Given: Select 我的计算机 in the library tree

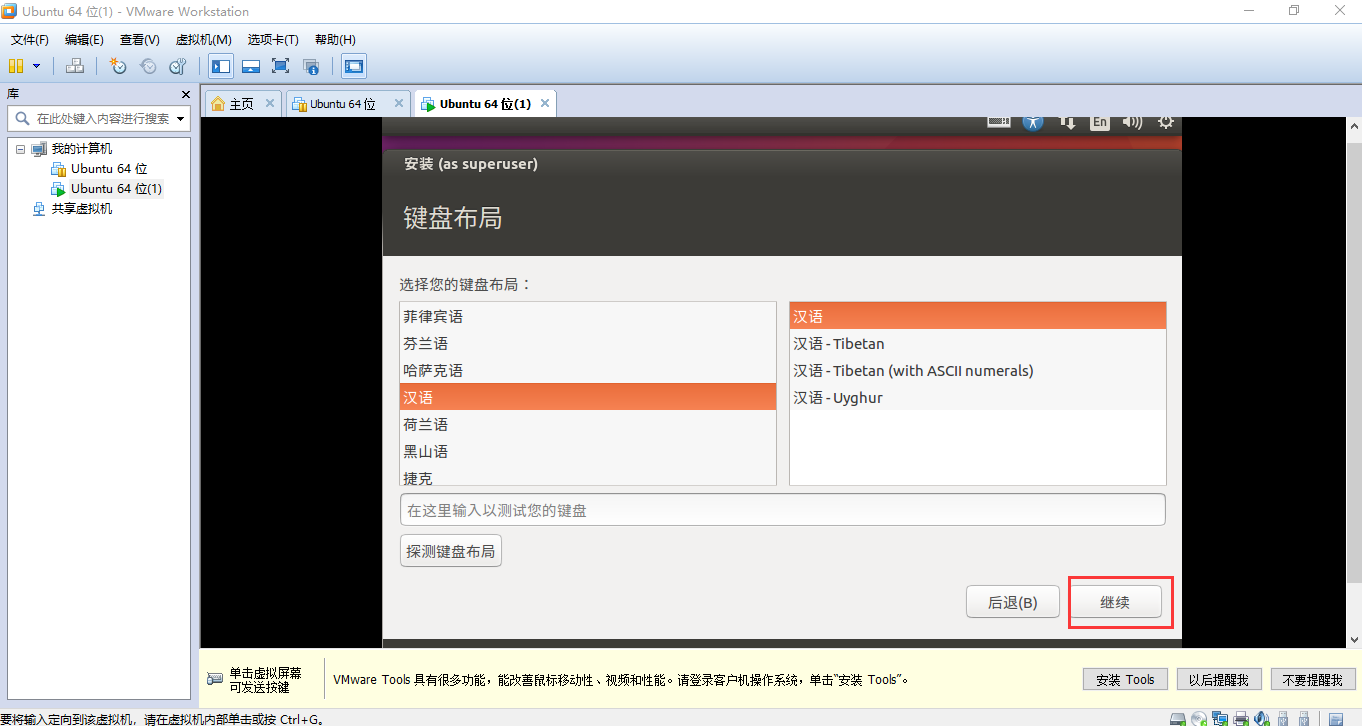Looking at the screenshot, I should point(82,149).
